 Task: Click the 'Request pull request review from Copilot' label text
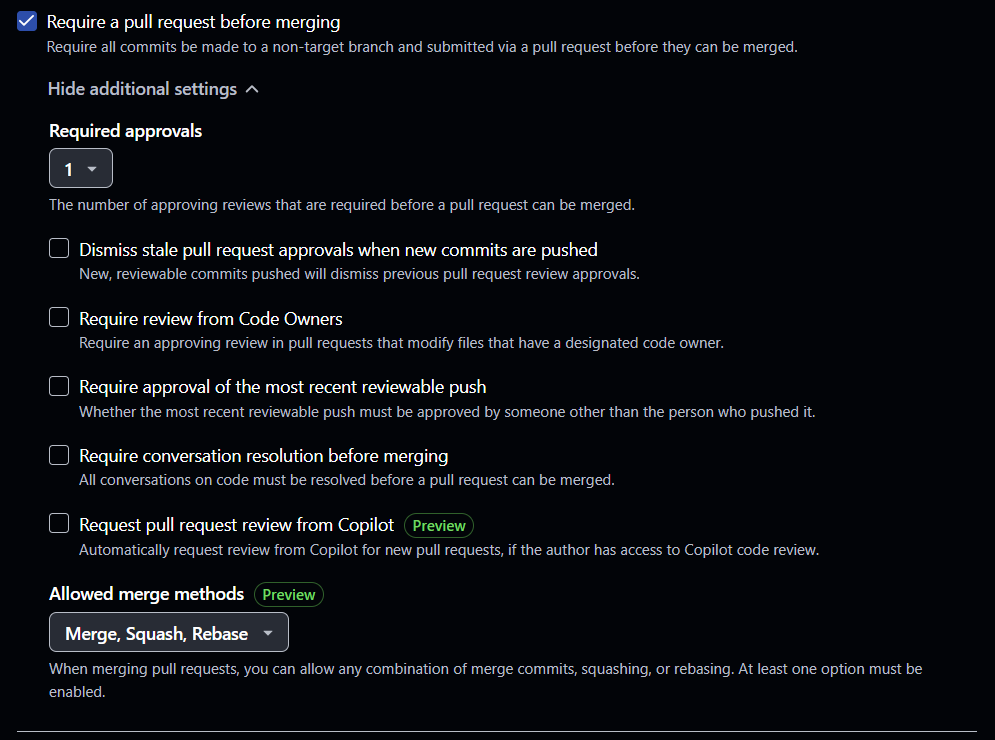point(237,524)
